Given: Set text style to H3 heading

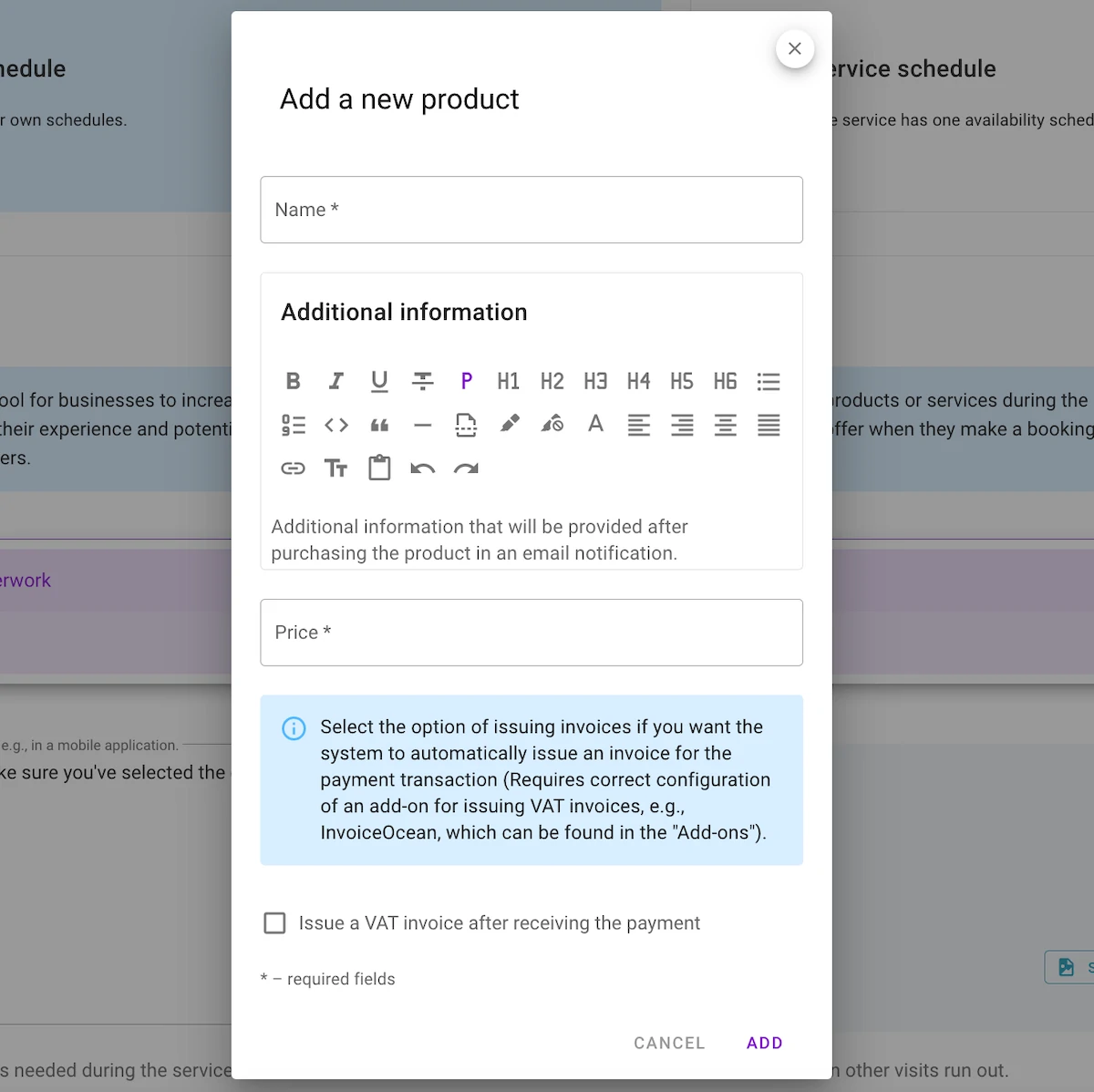Looking at the screenshot, I should 595,381.
